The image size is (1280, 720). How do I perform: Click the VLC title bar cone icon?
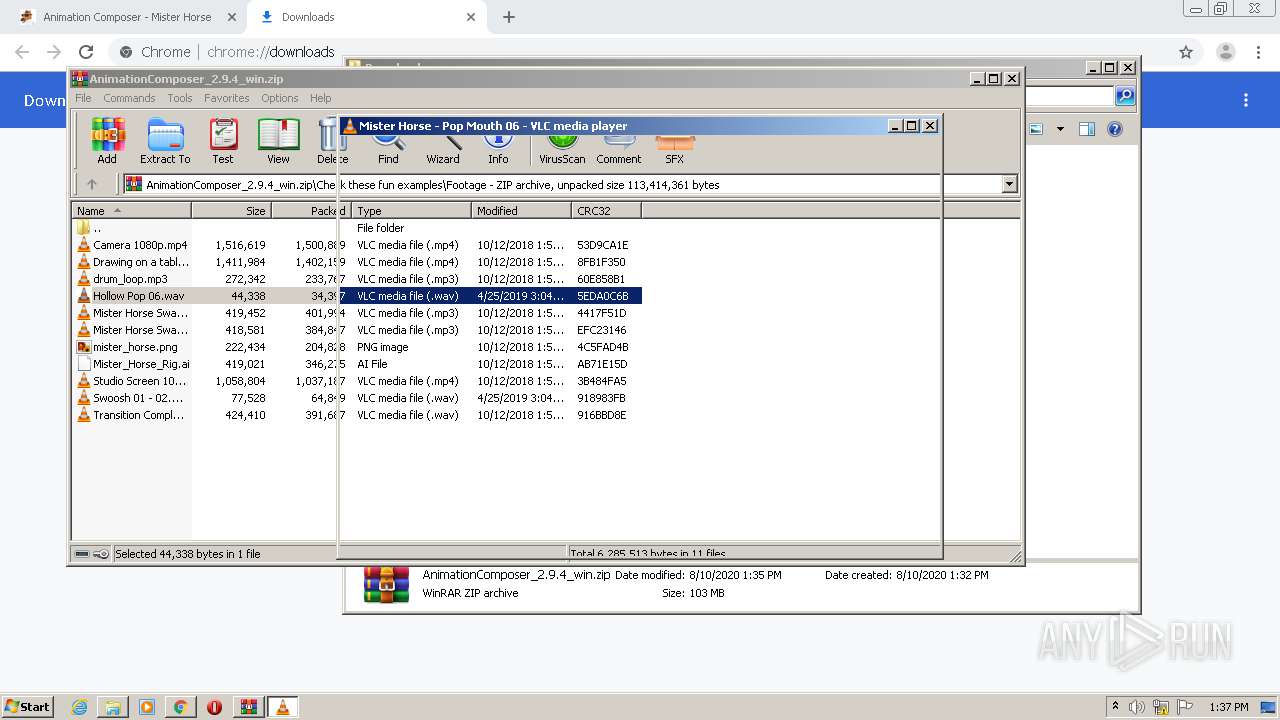click(x=349, y=126)
